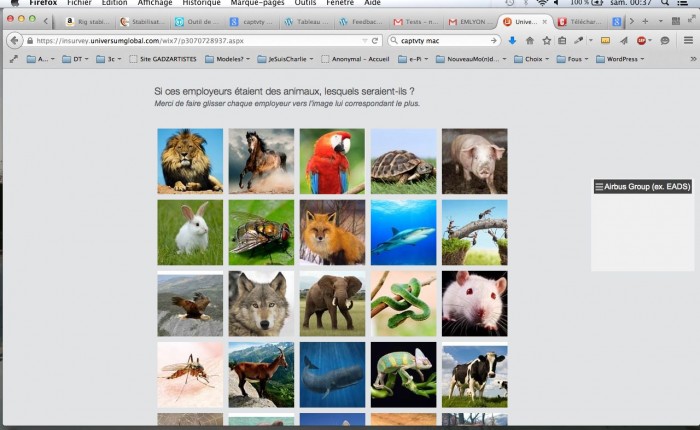The width and height of the screenshot is (700, 430).
Task: Show bookmarks list icon beside star
Action: pos(562,41)
